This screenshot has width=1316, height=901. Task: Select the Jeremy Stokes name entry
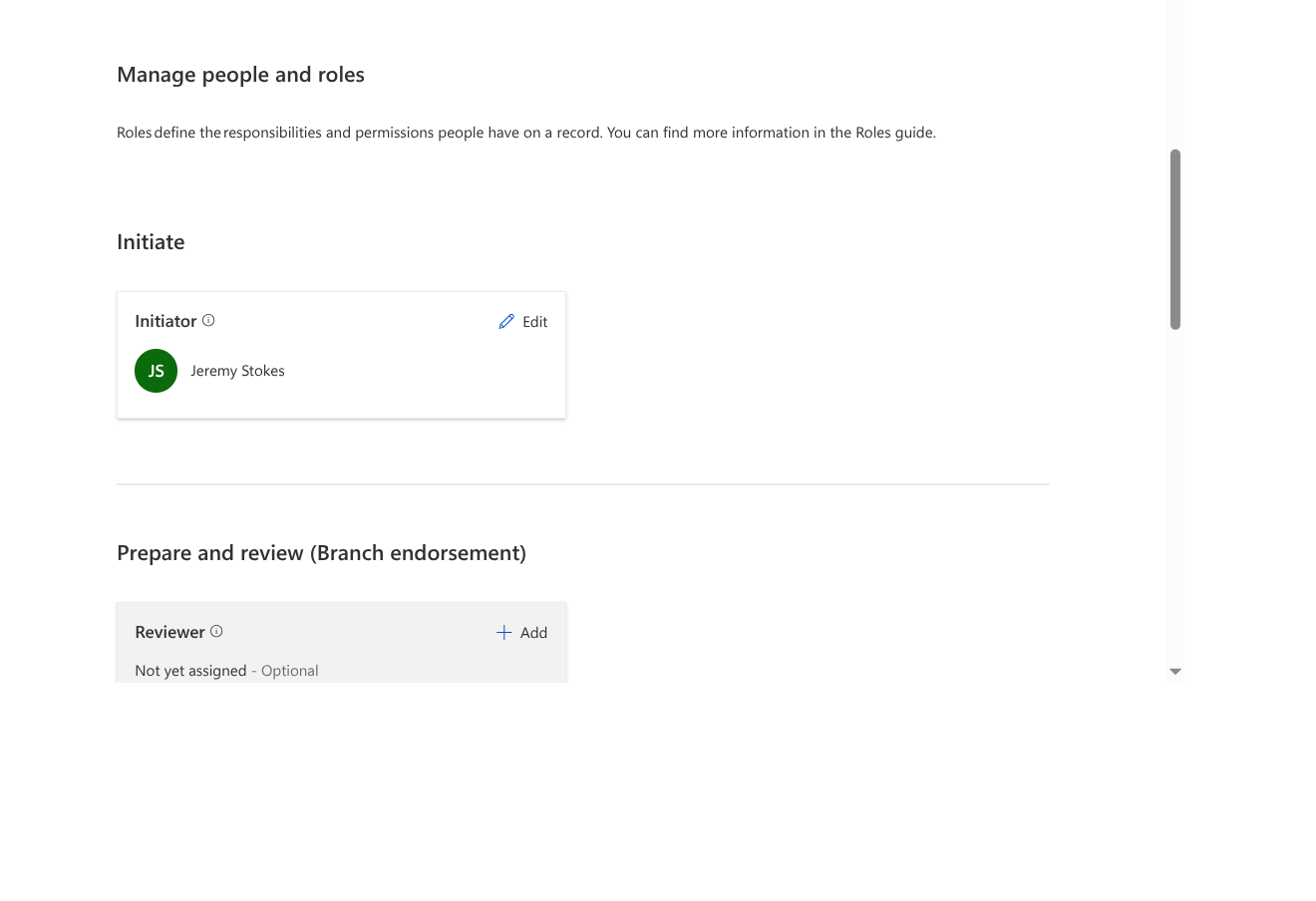(x=237, y=370)
